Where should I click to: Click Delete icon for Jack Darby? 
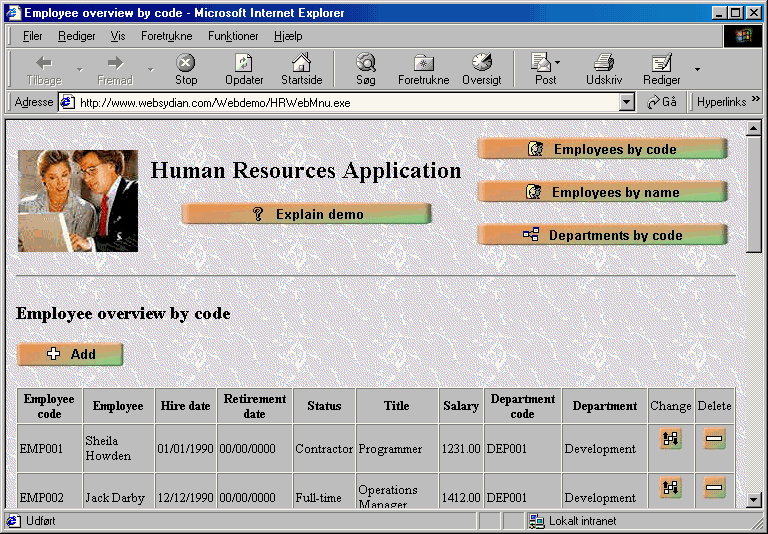click(714, 488)
